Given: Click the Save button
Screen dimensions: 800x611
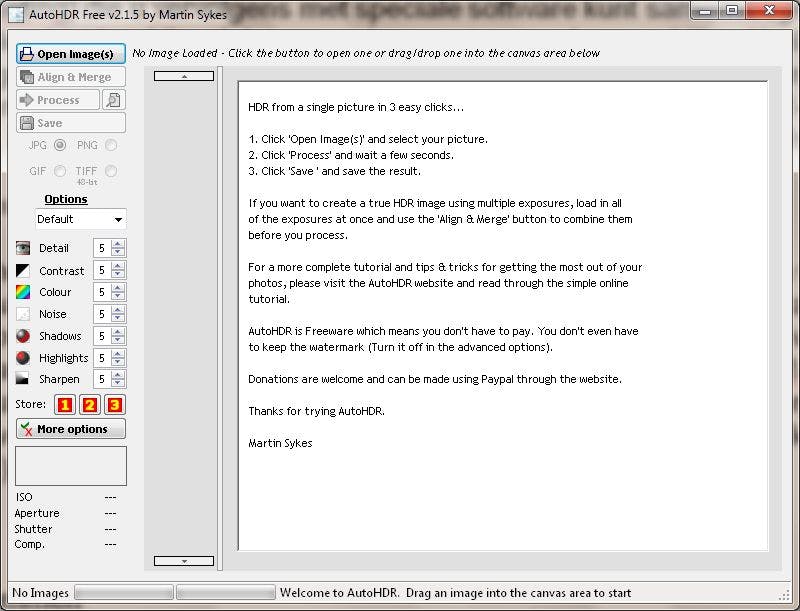Looking at the screenshot, I should pos(70,123).
